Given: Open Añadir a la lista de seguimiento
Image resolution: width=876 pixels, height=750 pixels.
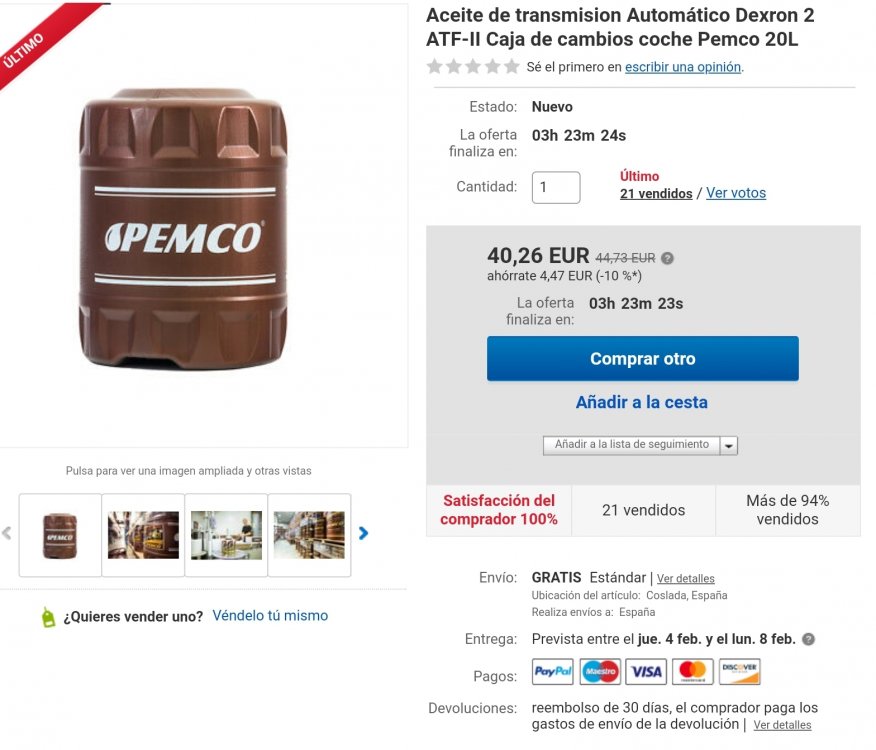Looking at the screenshot, I should tap(631, 445).
